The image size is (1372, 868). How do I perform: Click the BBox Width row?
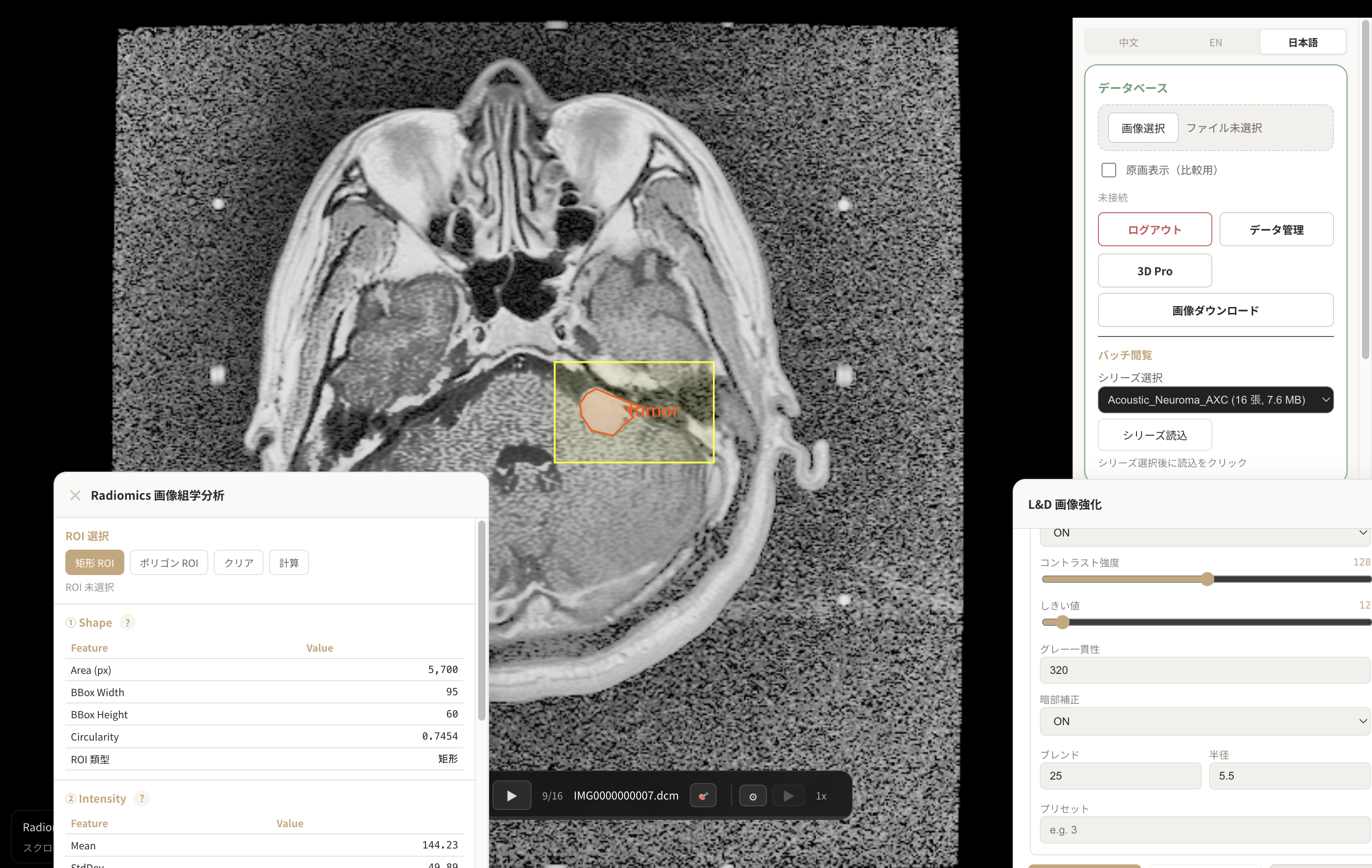click(x=265, y=692)
